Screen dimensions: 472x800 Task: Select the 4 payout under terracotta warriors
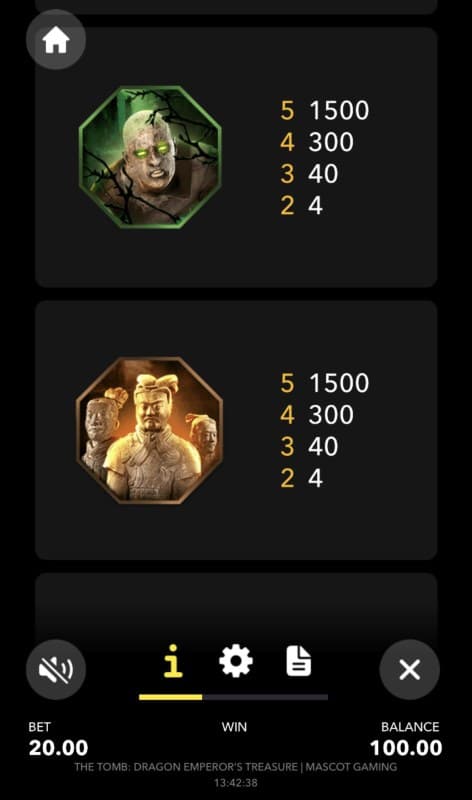(315, 479)
